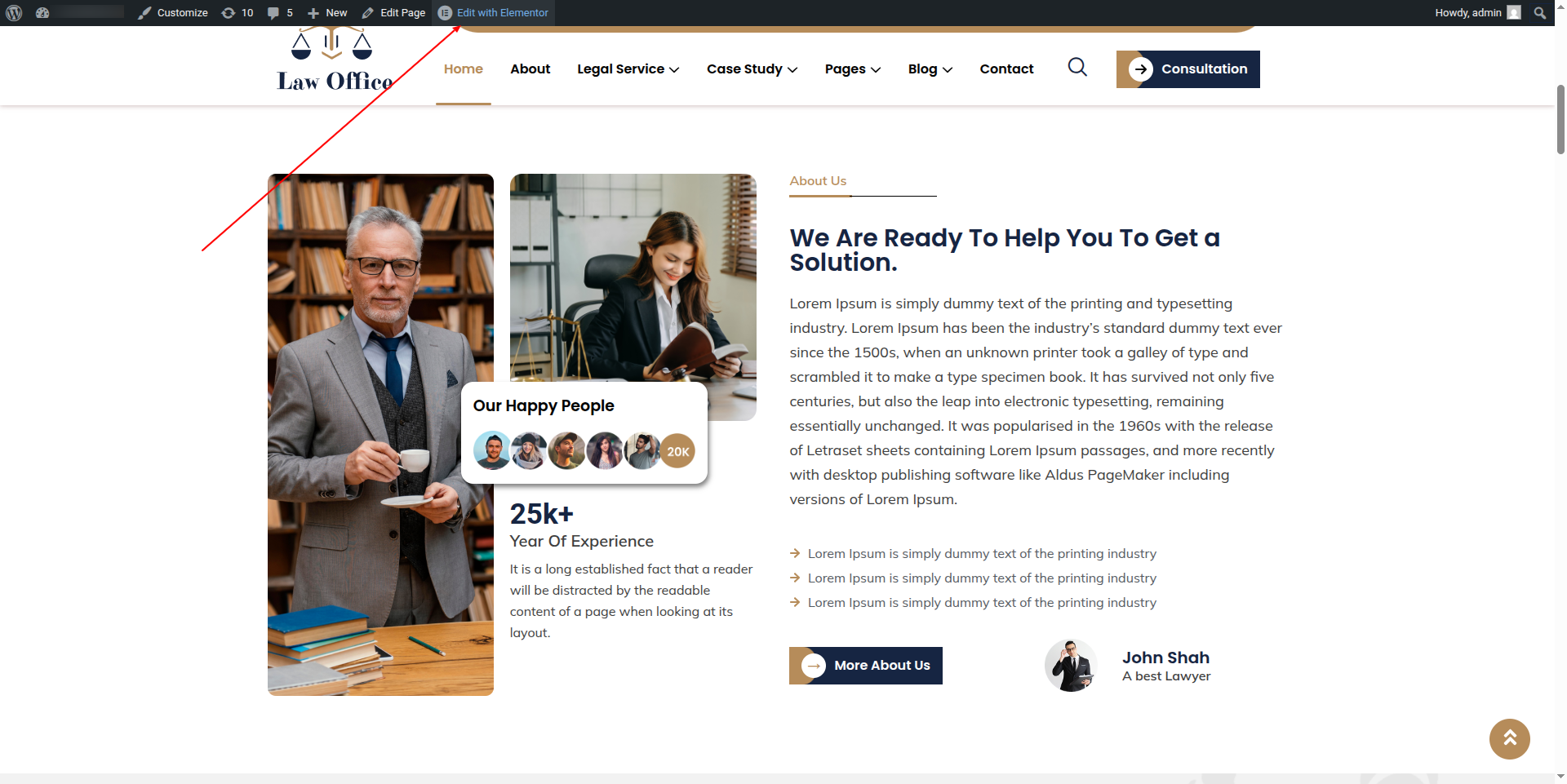Click the fifth happy people avatar
The height and width of the screenshot is (784, 1567).
click(x=643, y=450)
